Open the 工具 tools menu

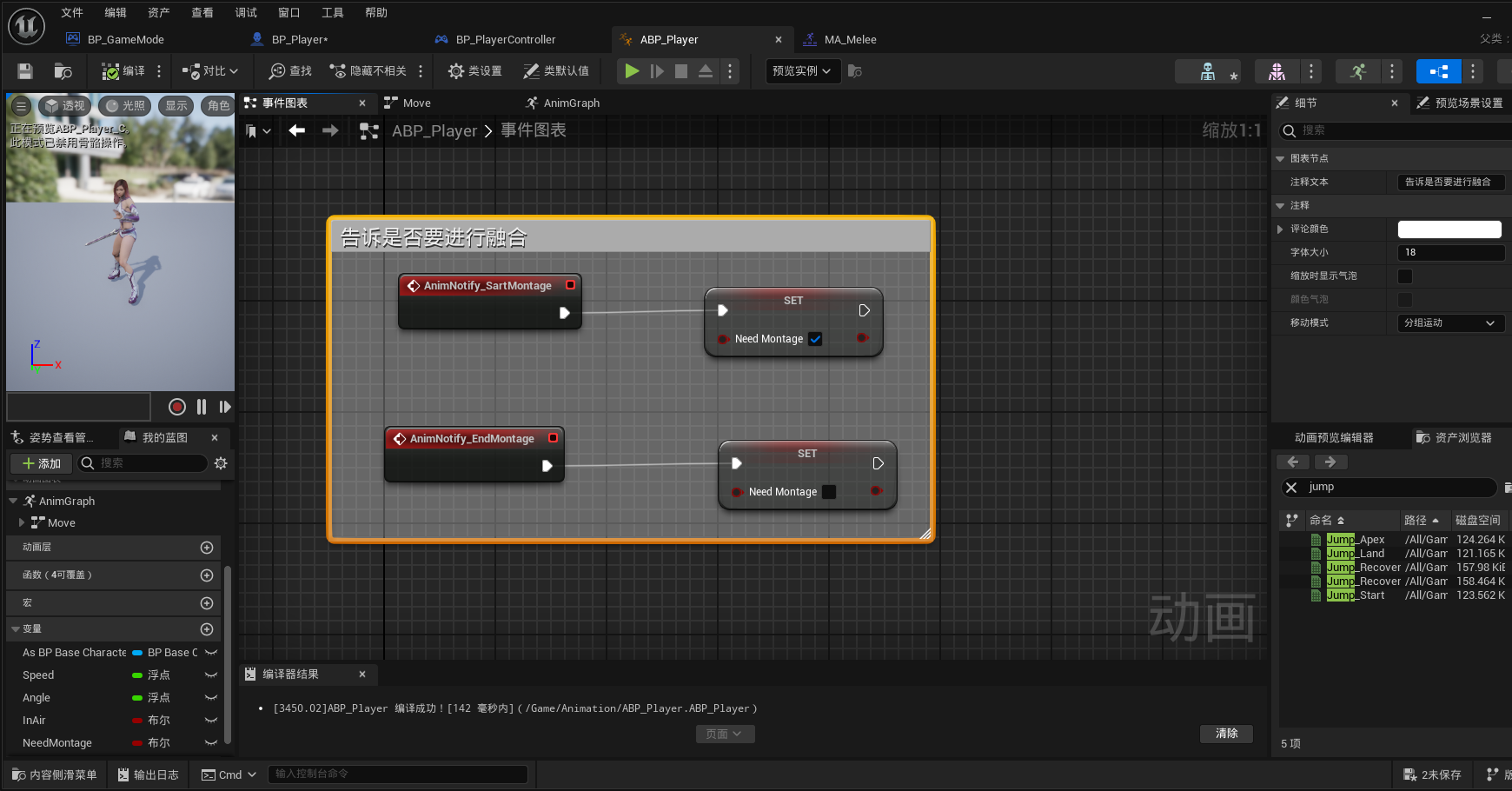(333, 12)
